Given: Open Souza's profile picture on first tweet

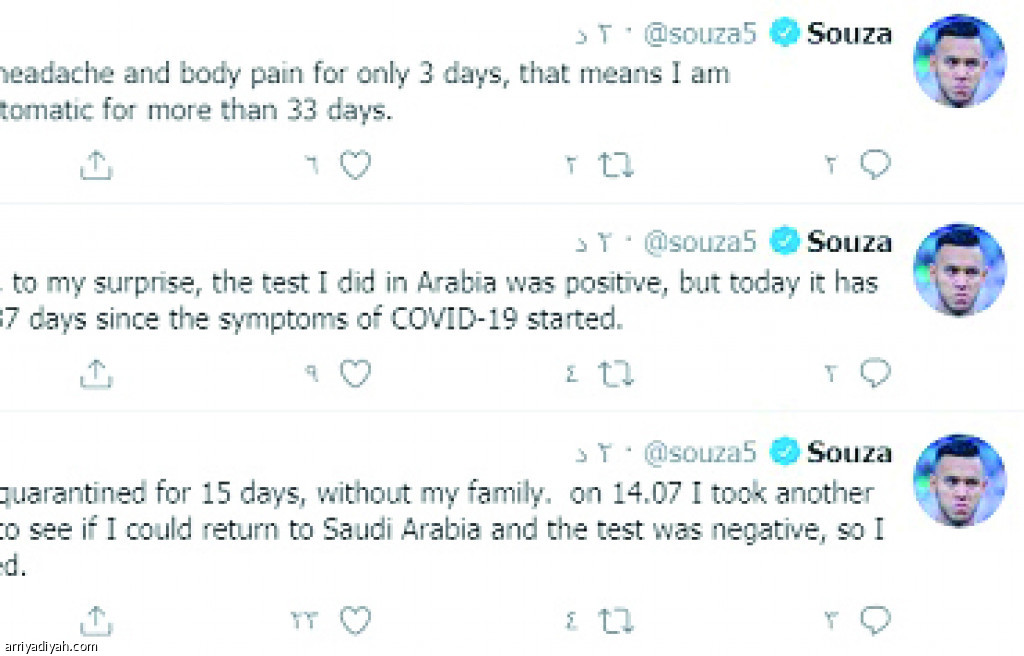Looking at the screenshot, I should click(959, 61).
